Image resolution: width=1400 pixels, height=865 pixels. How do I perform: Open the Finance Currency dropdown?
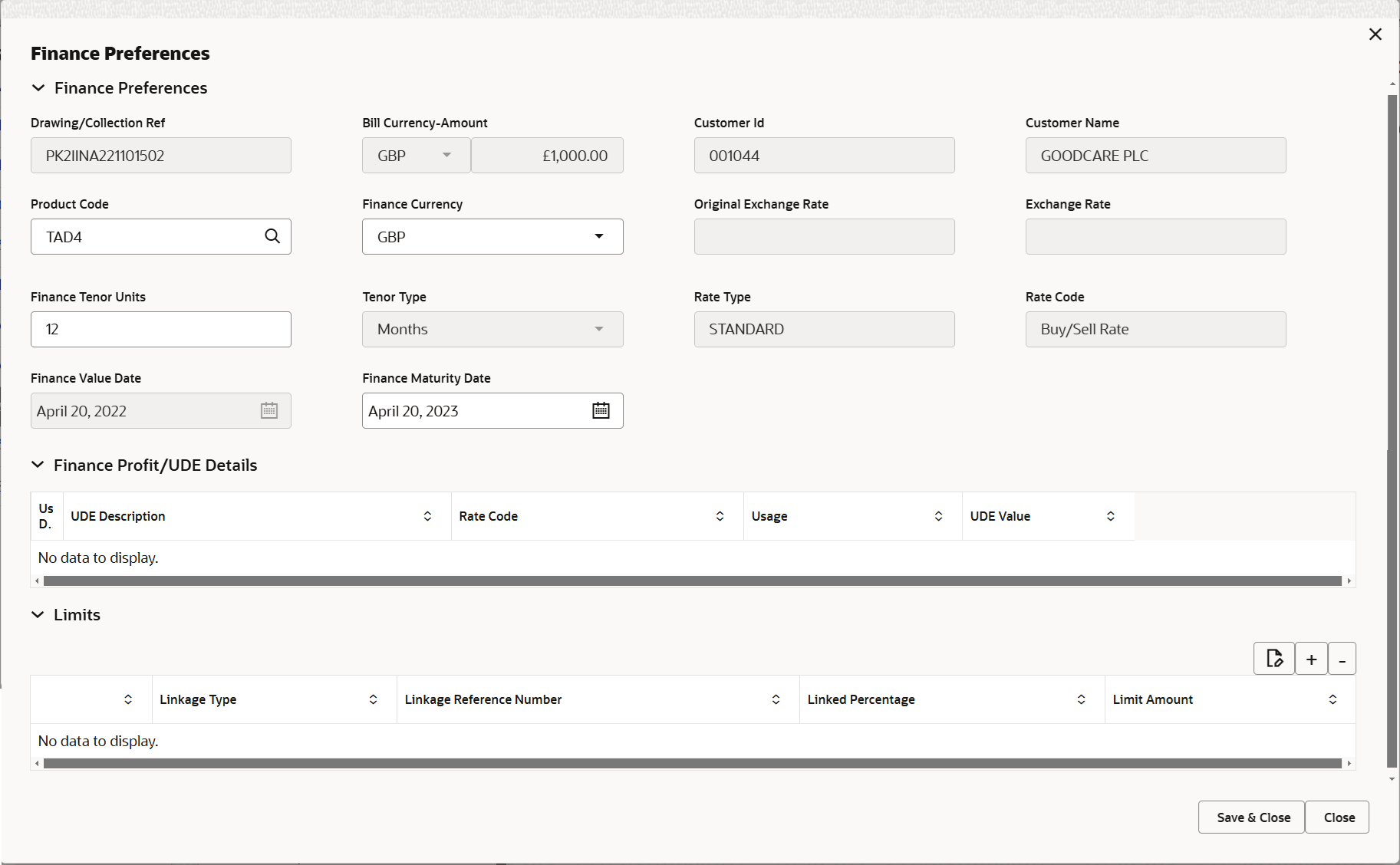coord(599,236)
